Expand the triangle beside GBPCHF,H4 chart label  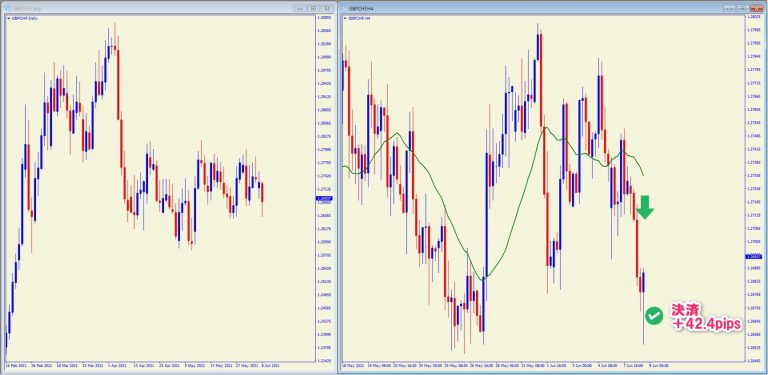pos(345,18)
